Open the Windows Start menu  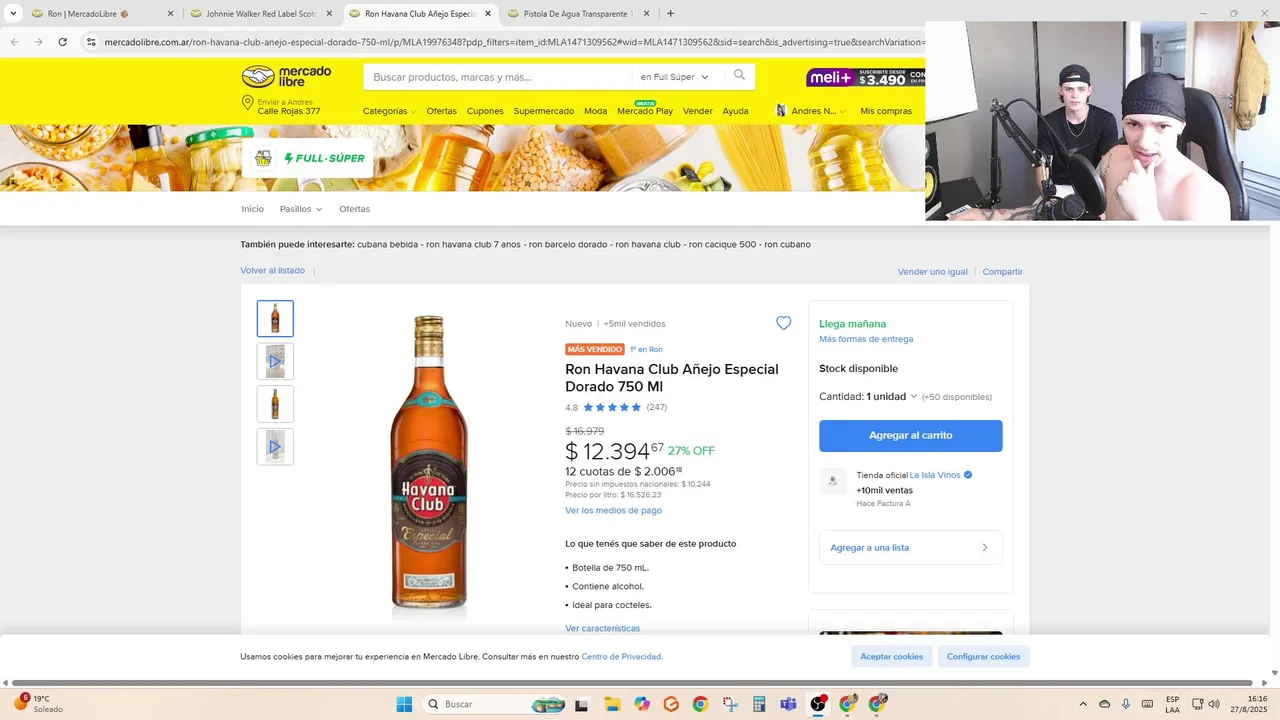coord(404,704)
